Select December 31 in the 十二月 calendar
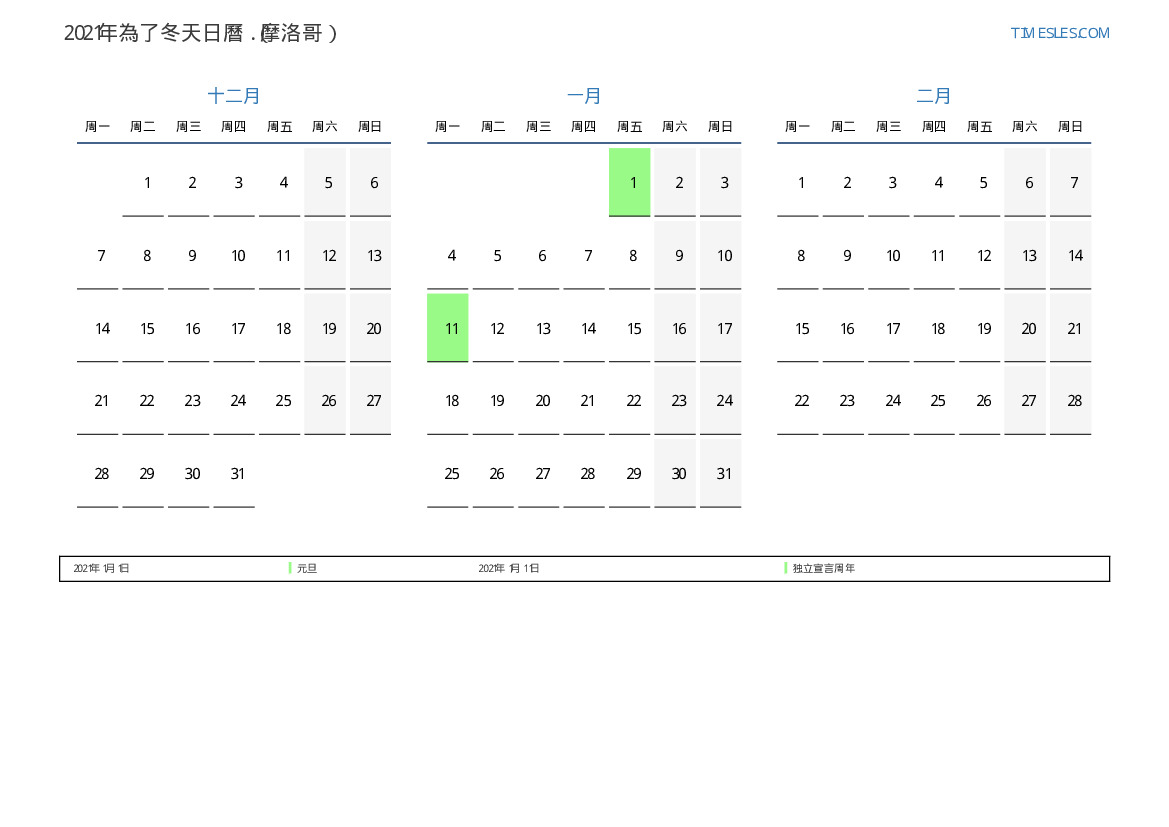The height and width of the screenshot is (827, 1169). (238, 474)
